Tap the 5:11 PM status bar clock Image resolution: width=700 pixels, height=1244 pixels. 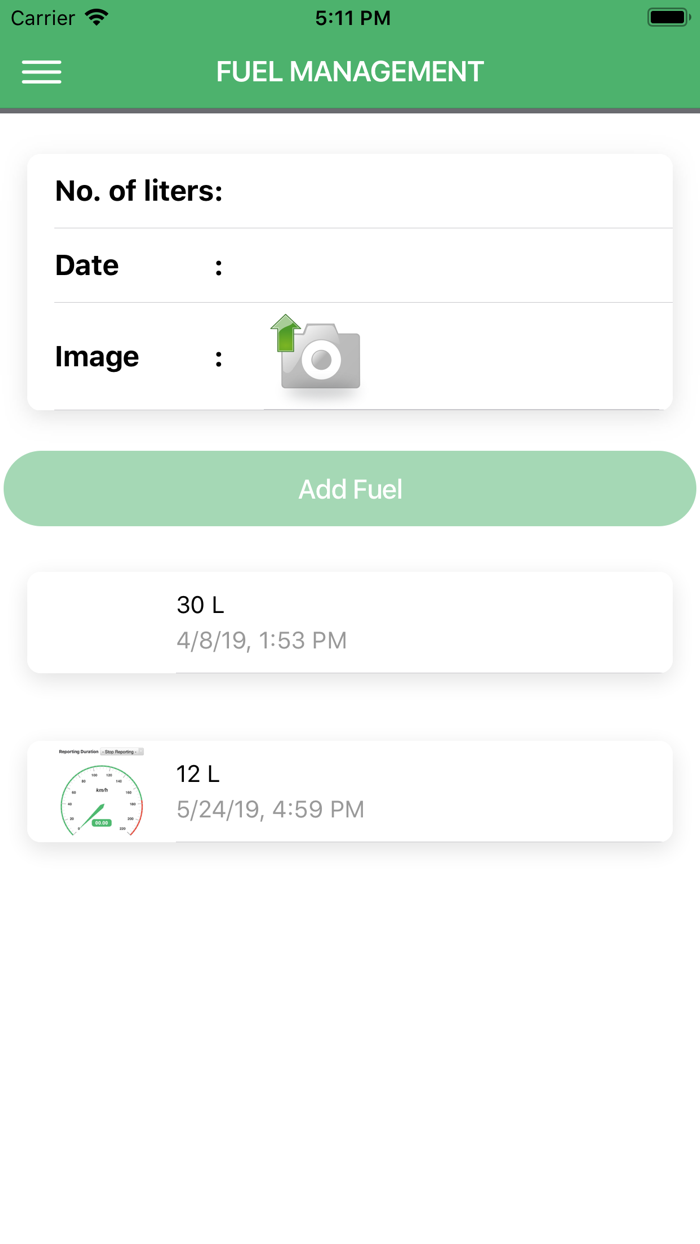(x=352, y=18)
